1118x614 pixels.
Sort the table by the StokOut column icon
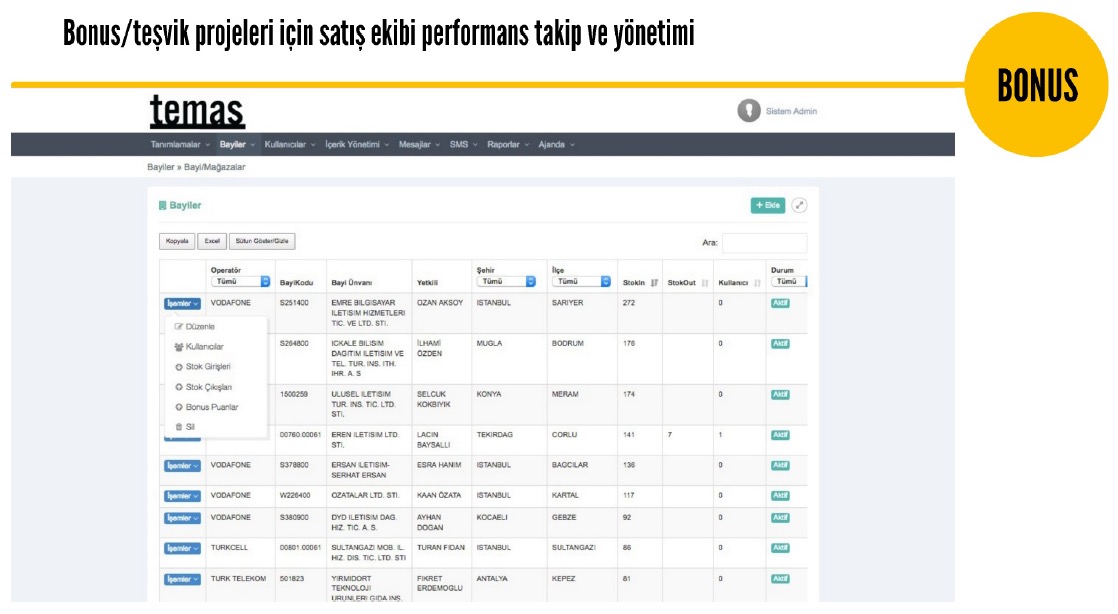click(x=704, y=283)
